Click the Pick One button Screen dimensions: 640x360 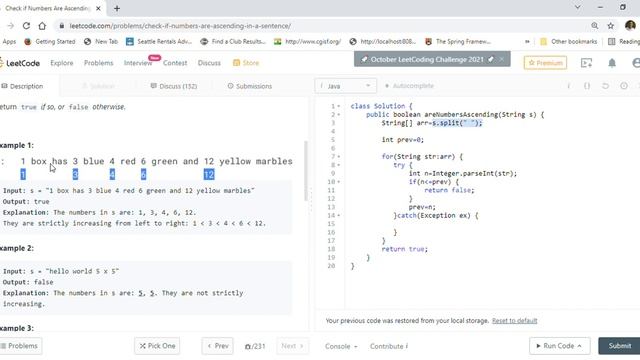coord(157,346)
